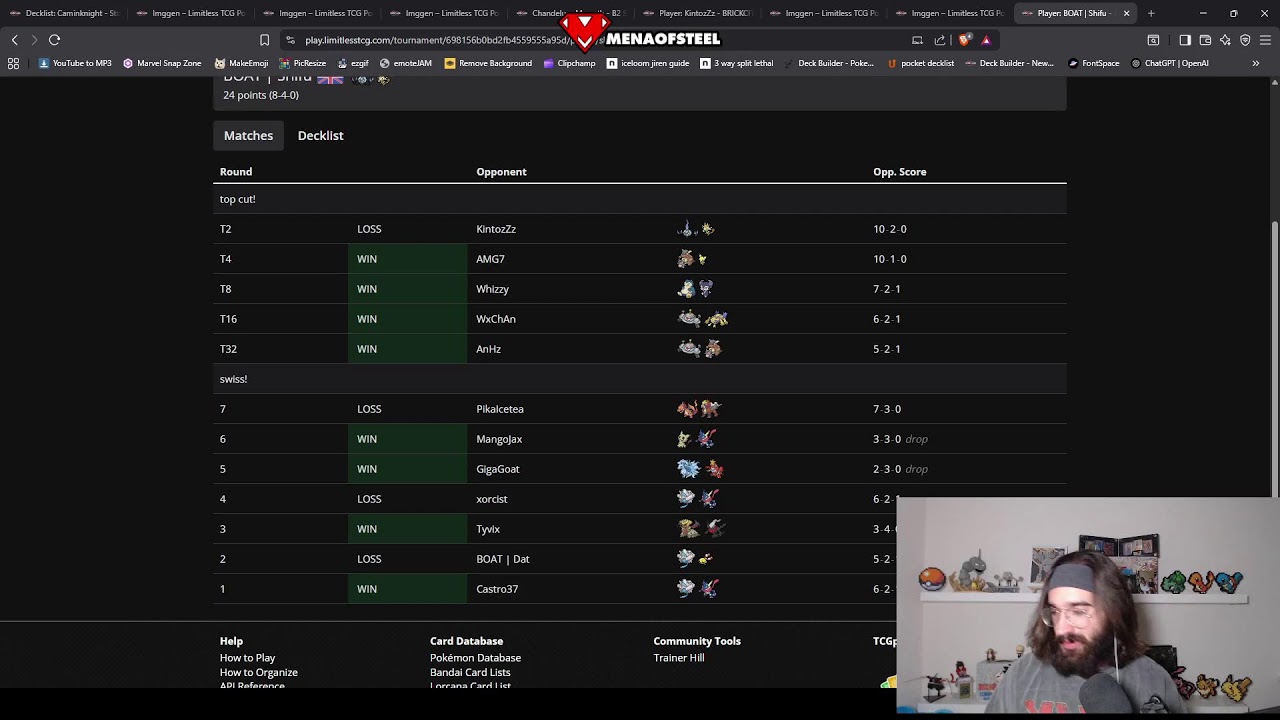Open the Leo AI sparkle icon
This screenshot has width=1280, height=720.
pos(1225,40)
